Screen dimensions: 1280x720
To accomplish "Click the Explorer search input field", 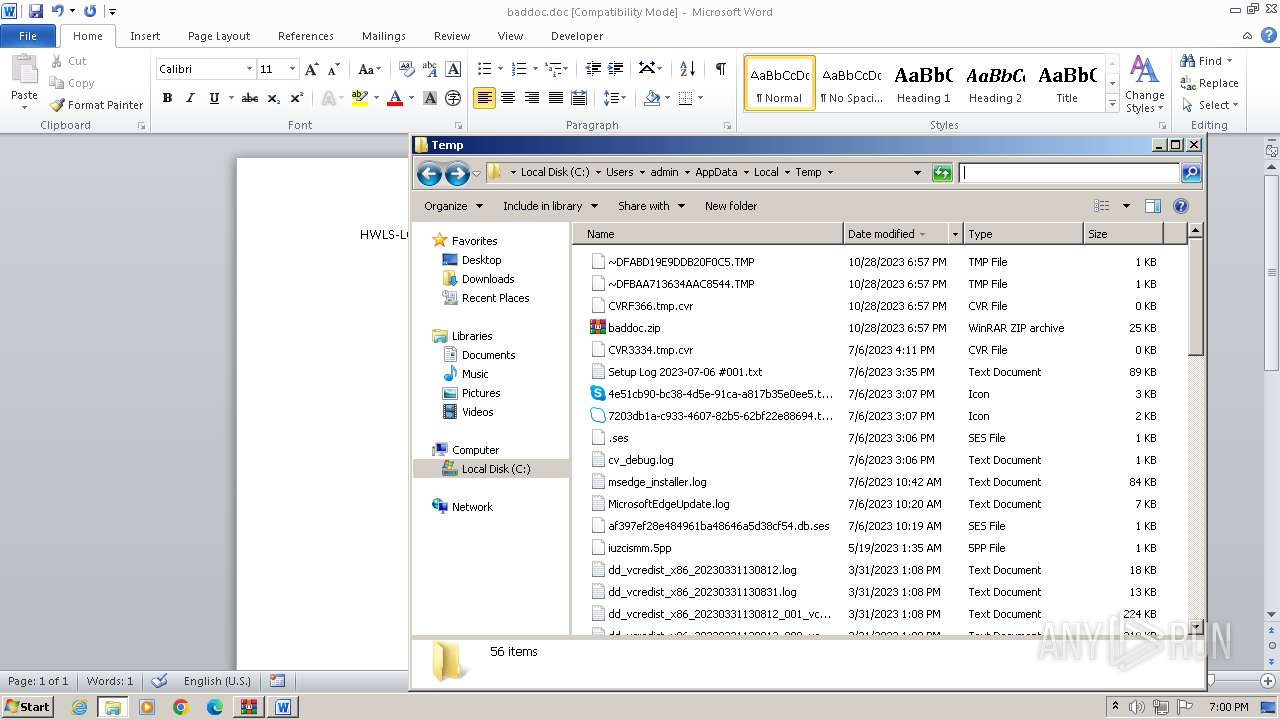I will tap(1069, 172).
